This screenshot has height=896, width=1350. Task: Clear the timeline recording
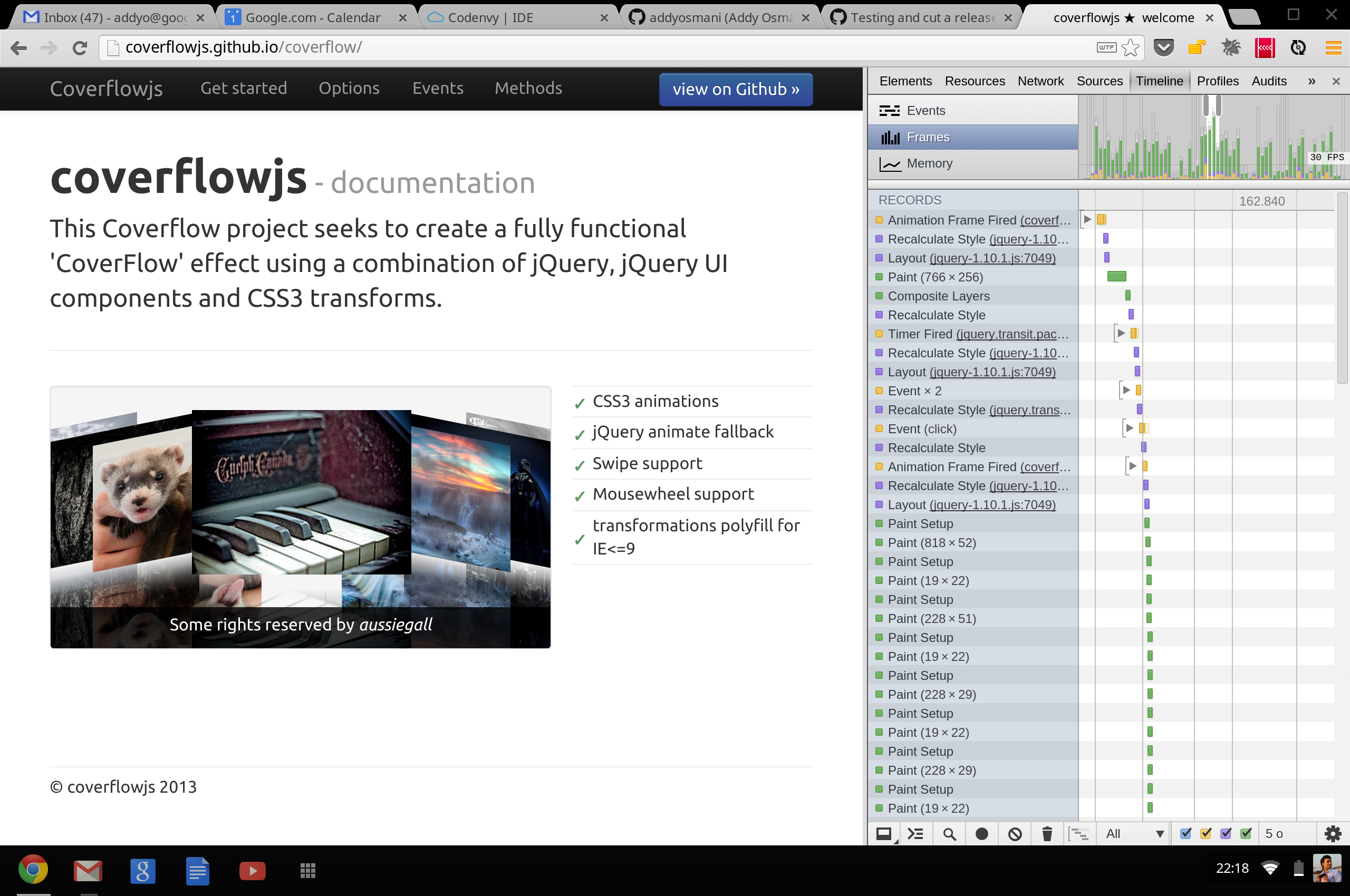(1015, 834)
